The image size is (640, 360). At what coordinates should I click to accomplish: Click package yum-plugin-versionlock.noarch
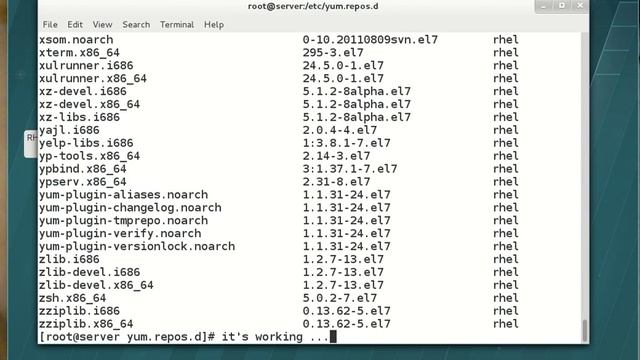[137, 247]
